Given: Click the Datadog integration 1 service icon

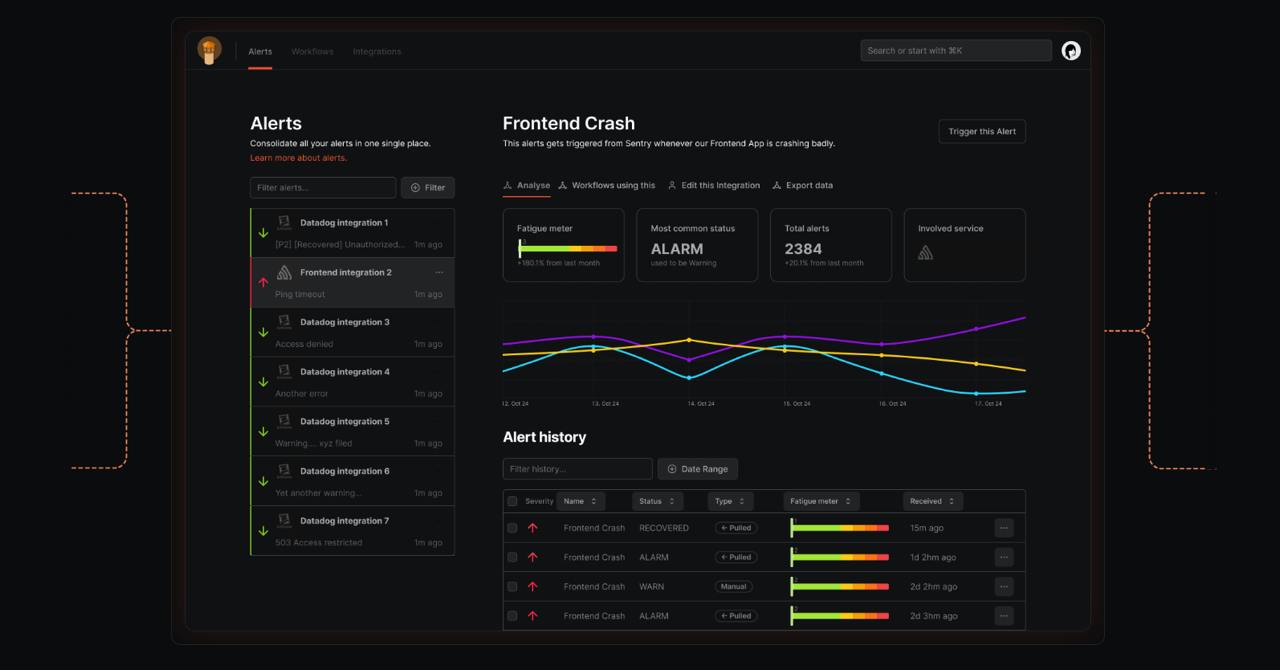Looking at the screenshot, I should tap(284, 223).
